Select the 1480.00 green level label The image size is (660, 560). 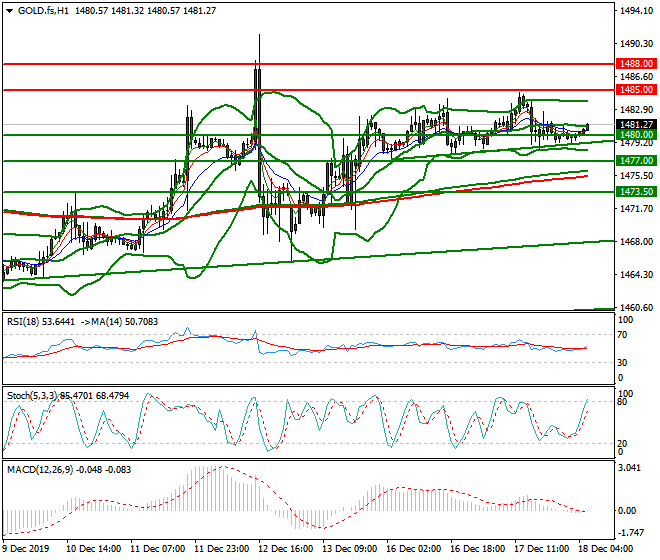[x=636, y=135]
